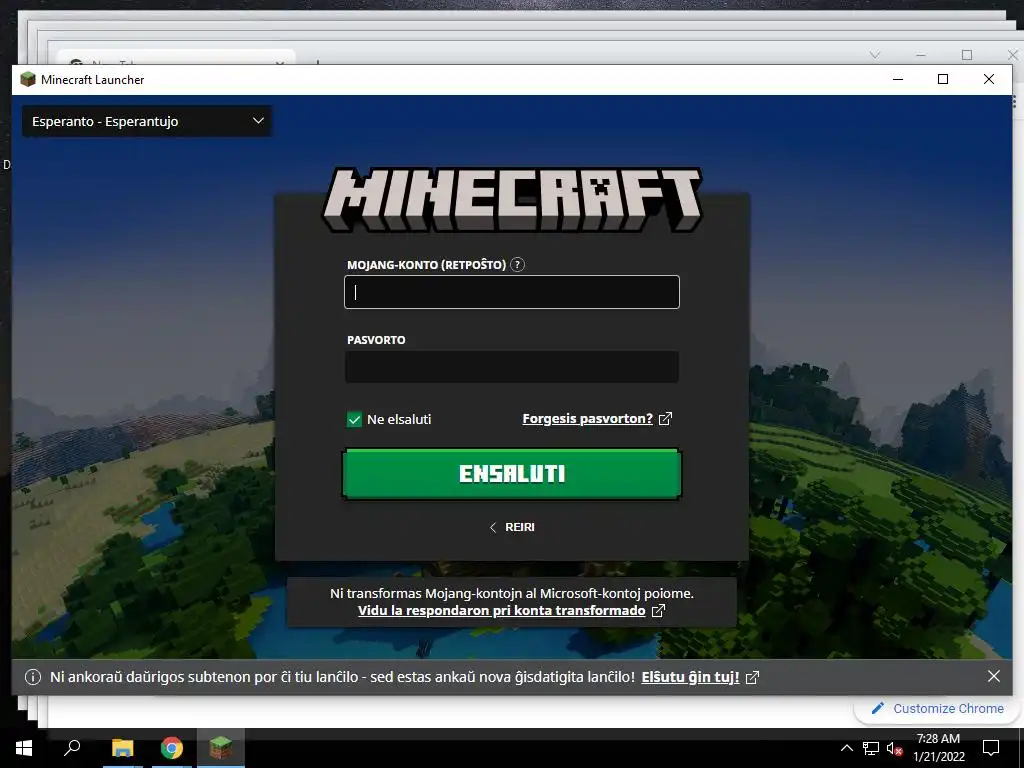
Task: Open the Esperanto language dropdown
Action: click(x=147, y=121)
